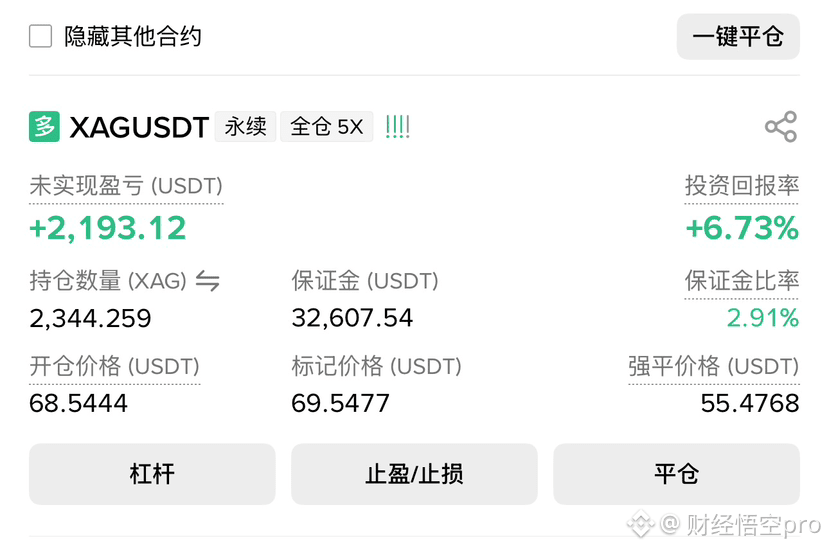Click the green long position badge

click(x=44, y=127)
